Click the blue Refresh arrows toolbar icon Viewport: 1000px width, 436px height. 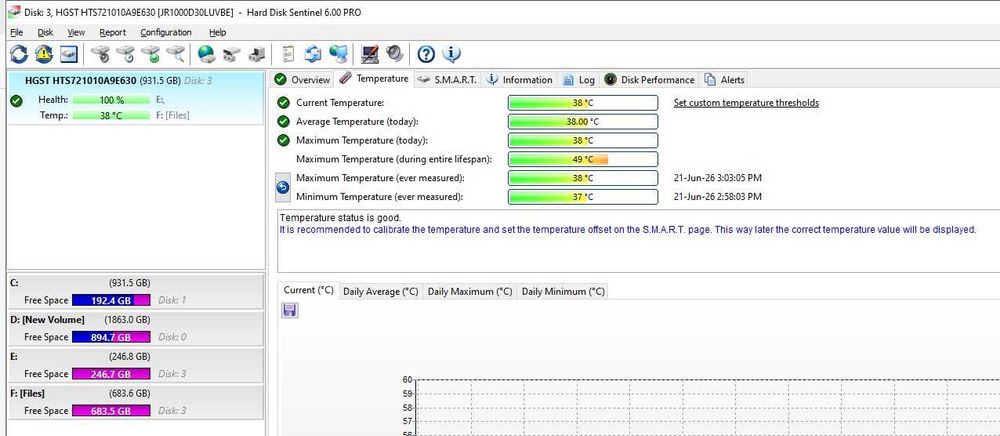(18, 54)
